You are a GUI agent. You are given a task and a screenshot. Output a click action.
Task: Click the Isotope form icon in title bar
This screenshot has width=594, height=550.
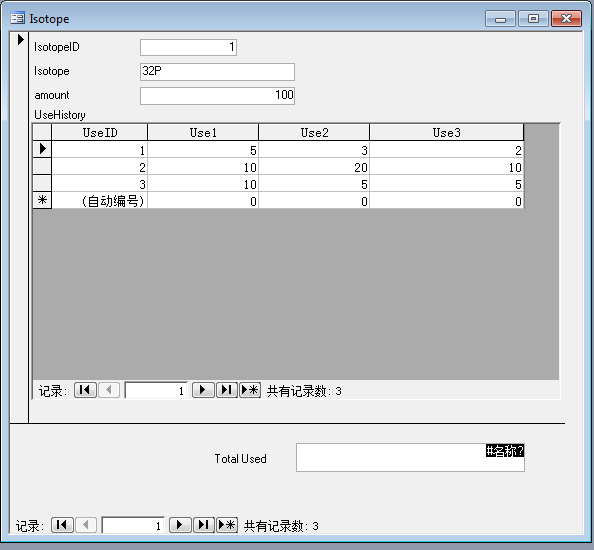(x=17, y=18)
